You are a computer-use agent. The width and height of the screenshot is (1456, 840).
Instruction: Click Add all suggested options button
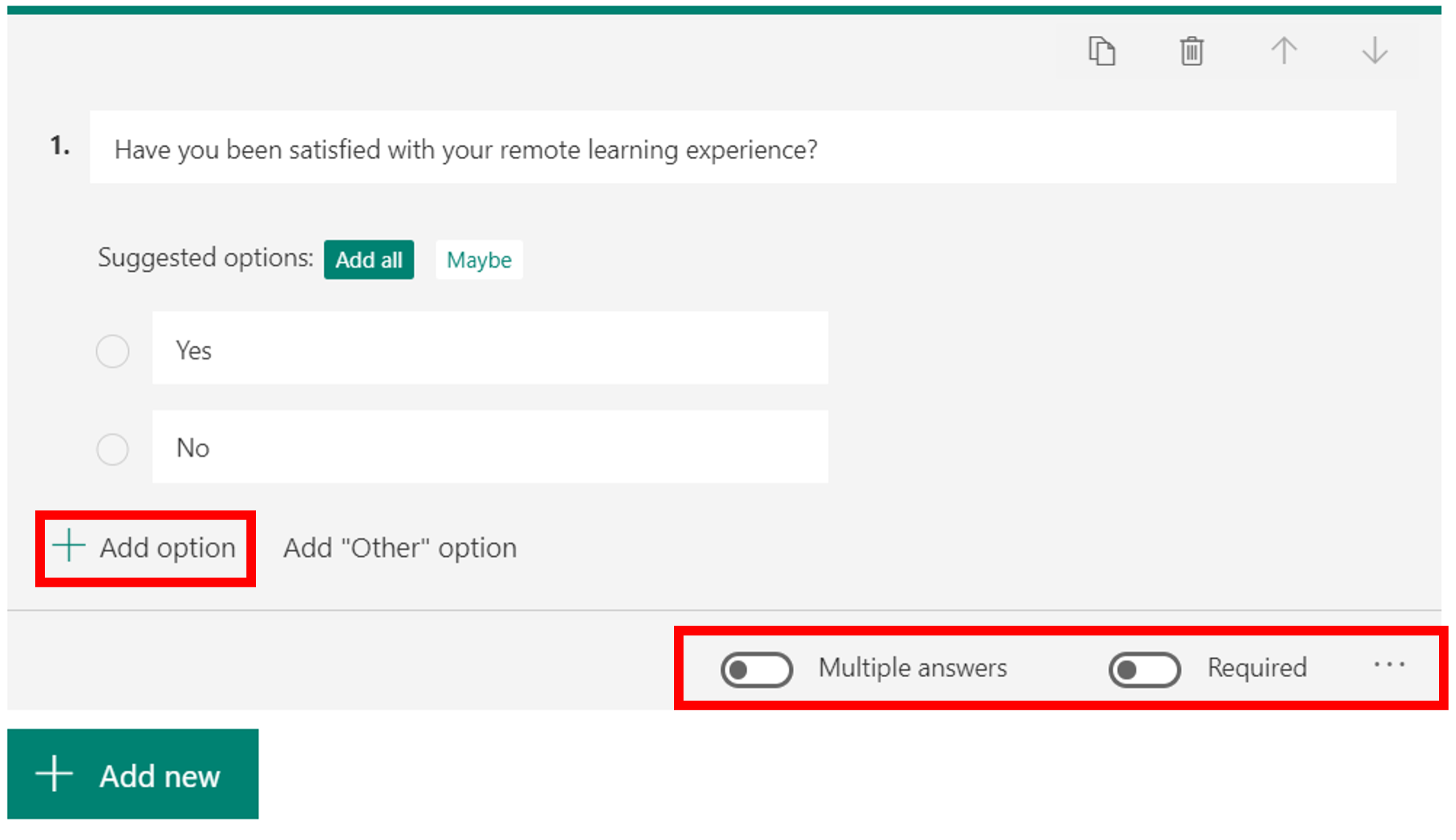369,259
